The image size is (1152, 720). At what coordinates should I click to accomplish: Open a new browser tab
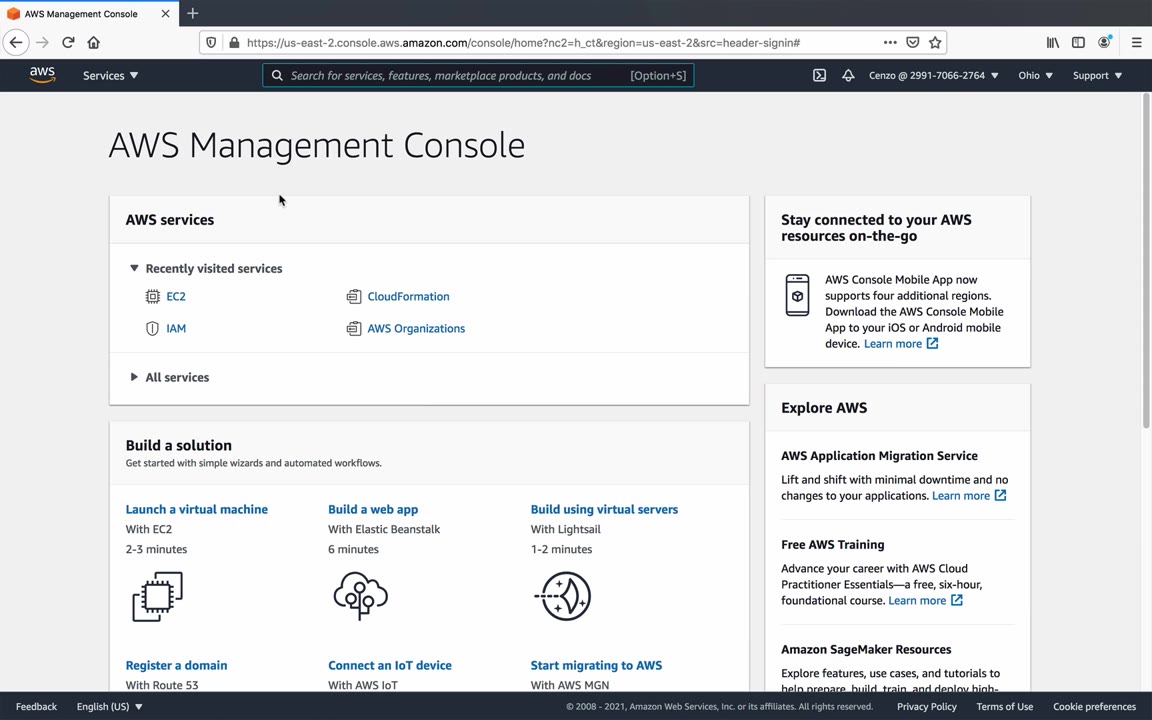[193, 14]
